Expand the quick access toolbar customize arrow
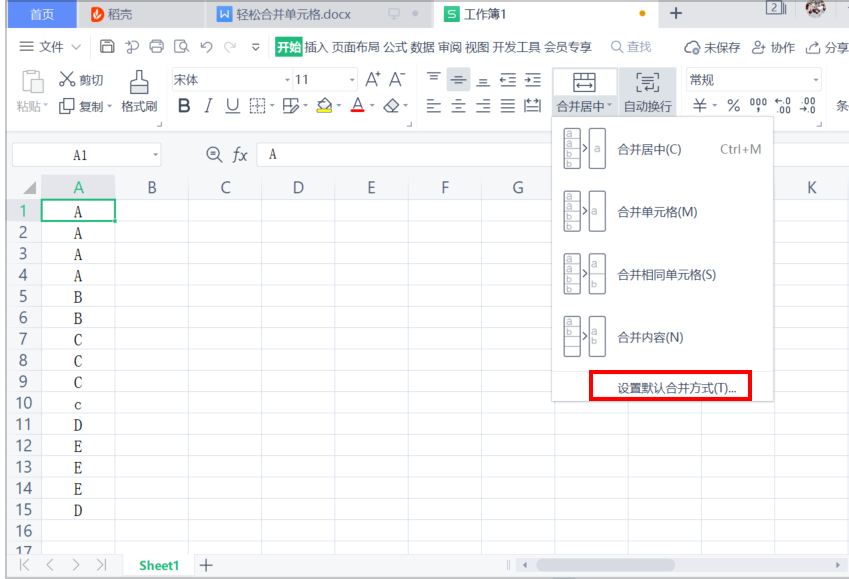This screenshot has height=579, width=849. 256,47
